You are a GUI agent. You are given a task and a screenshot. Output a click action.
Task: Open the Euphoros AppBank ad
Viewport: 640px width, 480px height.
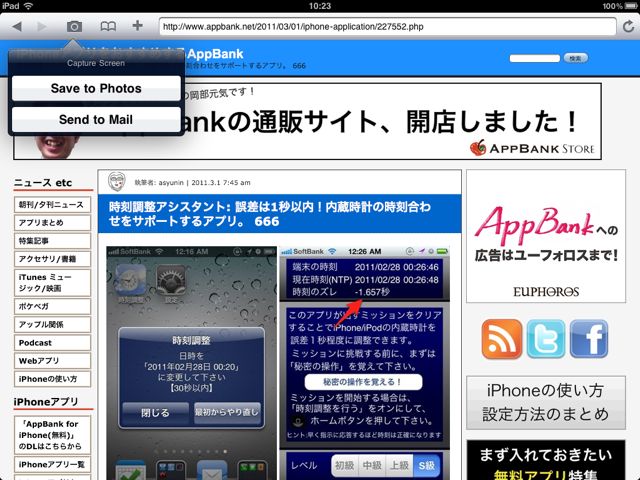coord(546,236)
